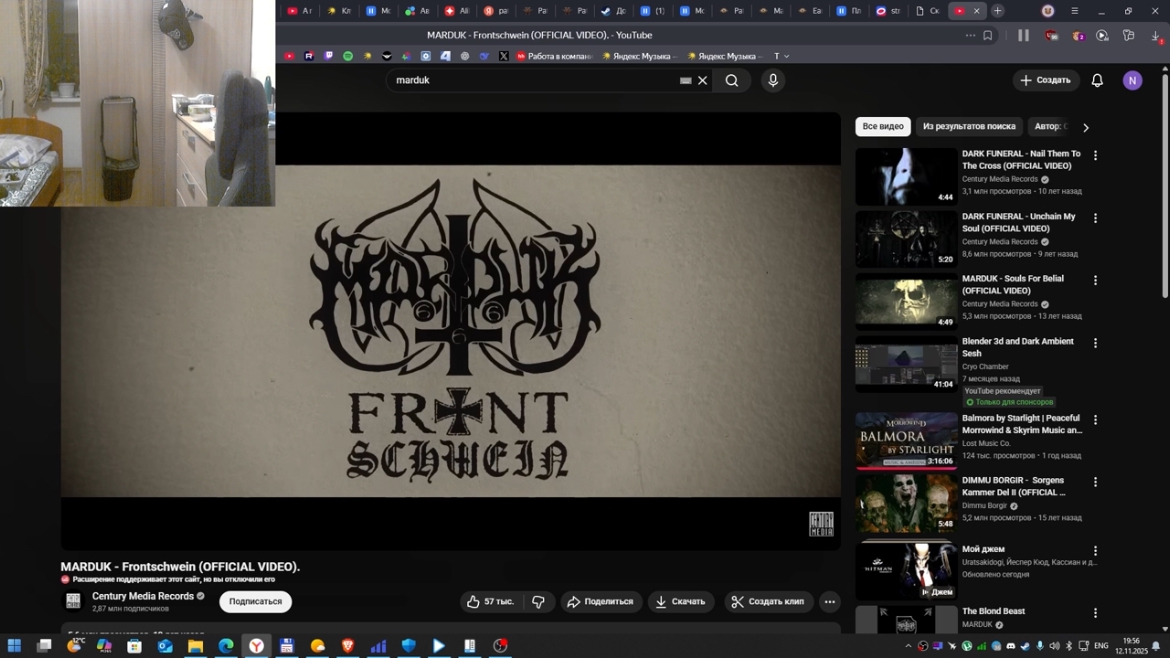1170x658 pixels.
Task: Open the Twitch bookmark
Action: coord(328,56)
